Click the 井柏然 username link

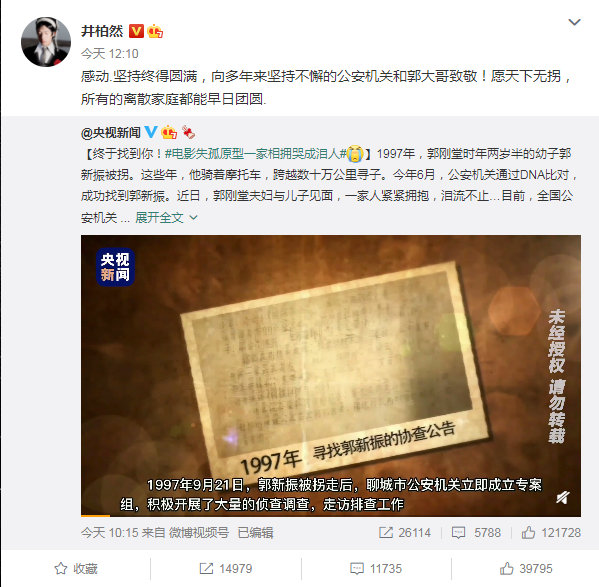tap(102, 31)
